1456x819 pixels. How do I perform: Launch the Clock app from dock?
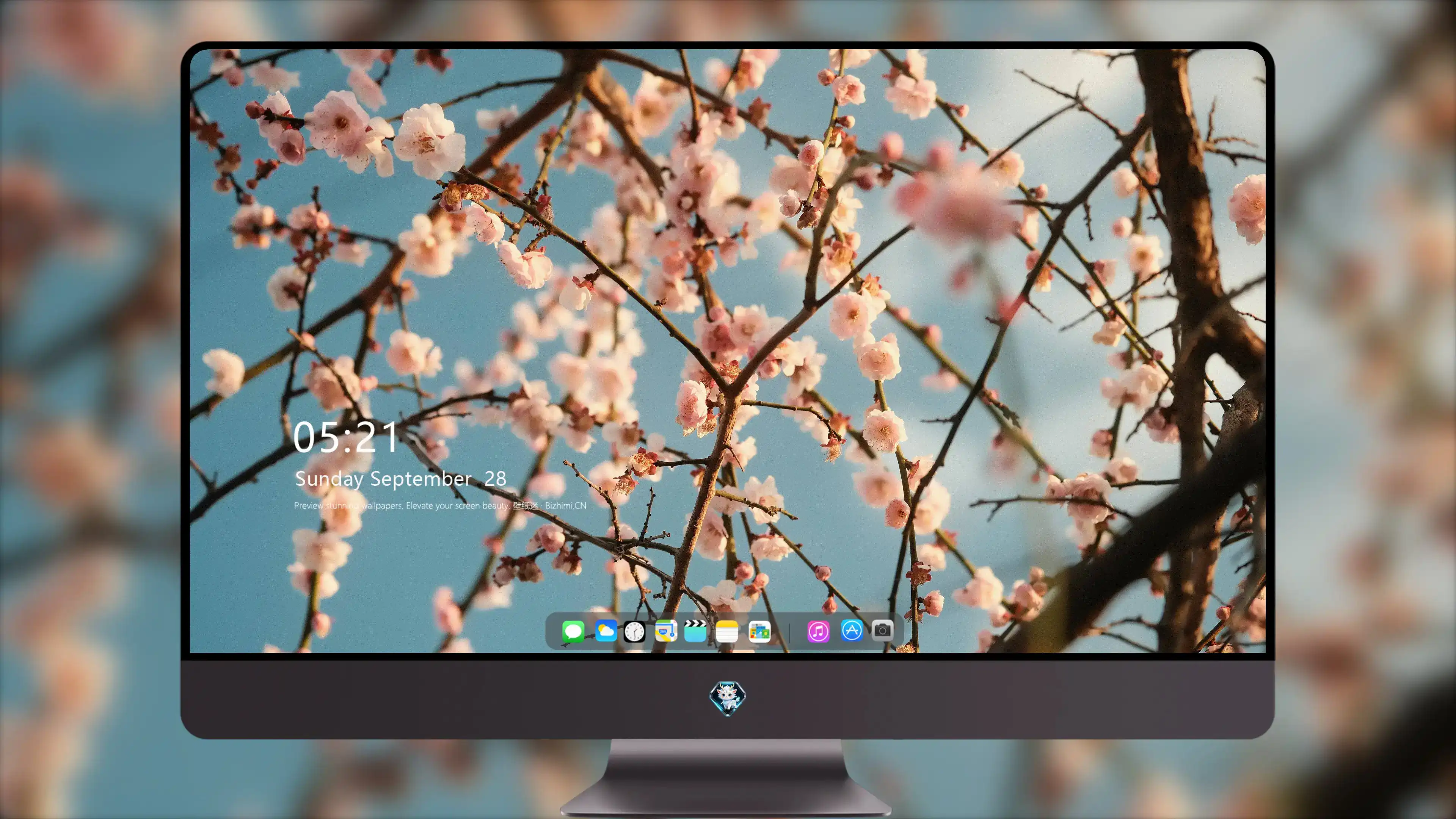[634, 631]
